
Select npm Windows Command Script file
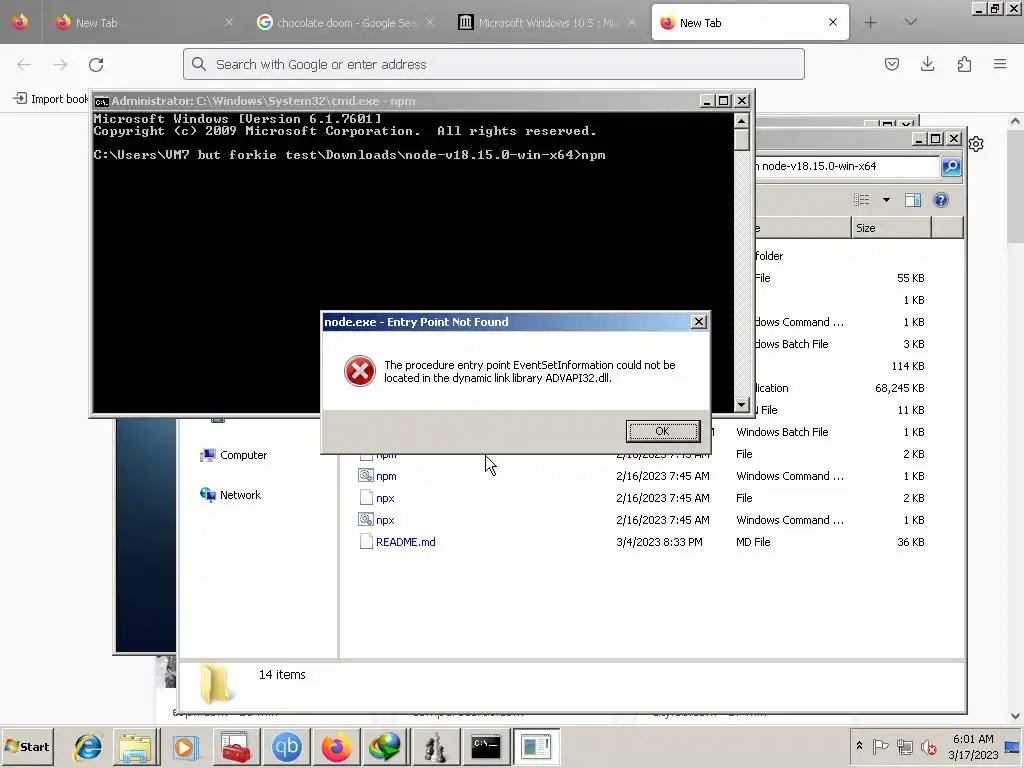point(386,476)
